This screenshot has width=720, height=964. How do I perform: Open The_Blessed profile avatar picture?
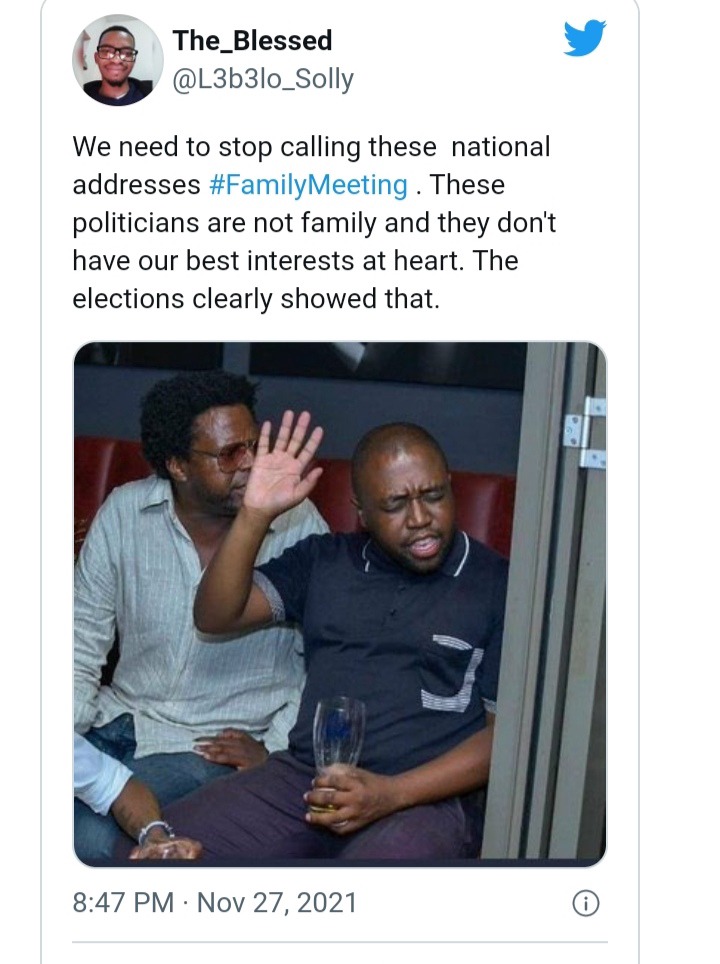click(117, 60)
